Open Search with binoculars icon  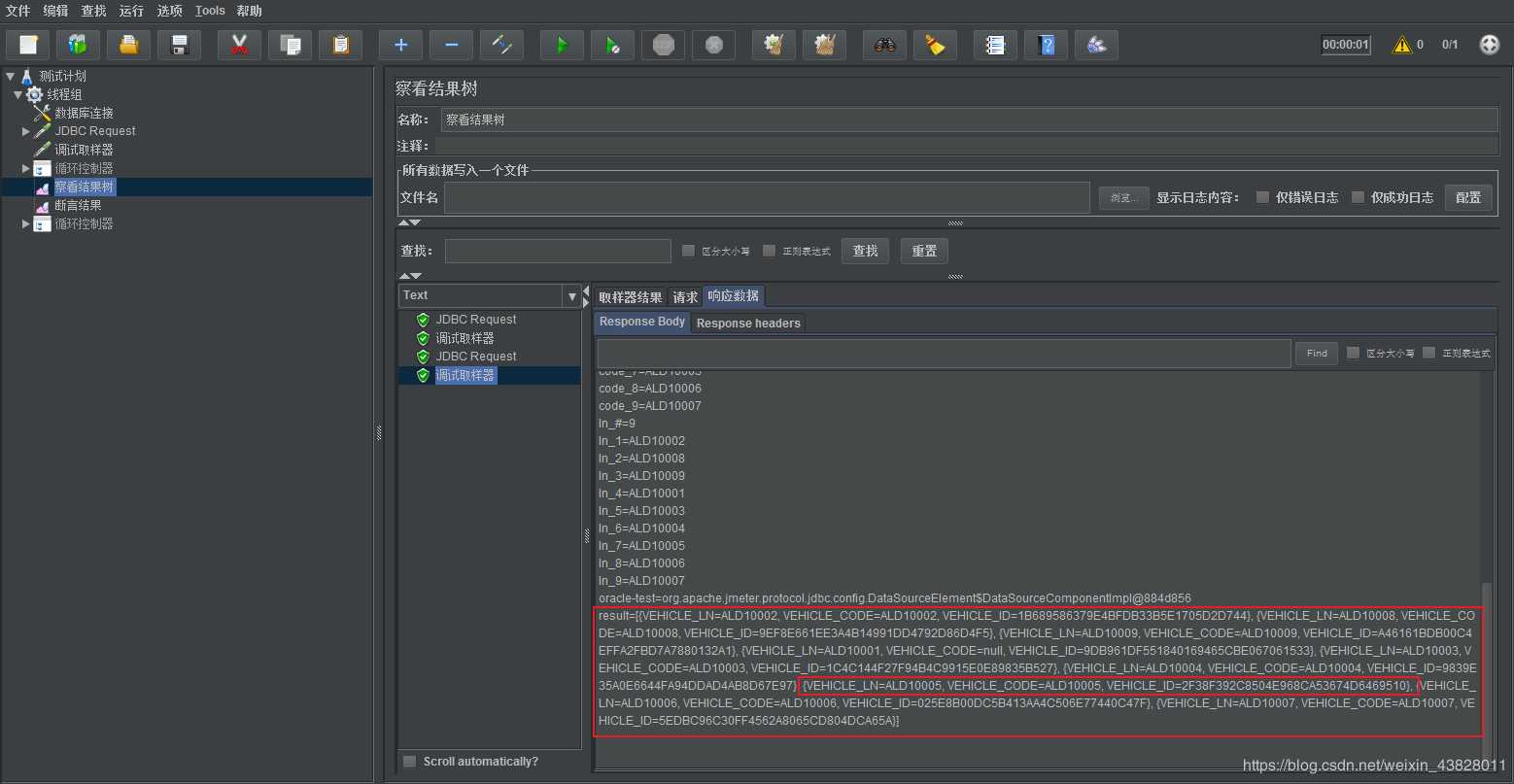coord(884,45)
